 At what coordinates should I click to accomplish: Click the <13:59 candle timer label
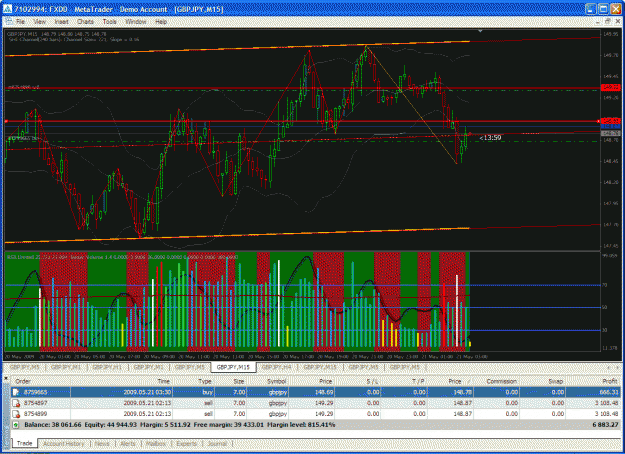point(490,138)
